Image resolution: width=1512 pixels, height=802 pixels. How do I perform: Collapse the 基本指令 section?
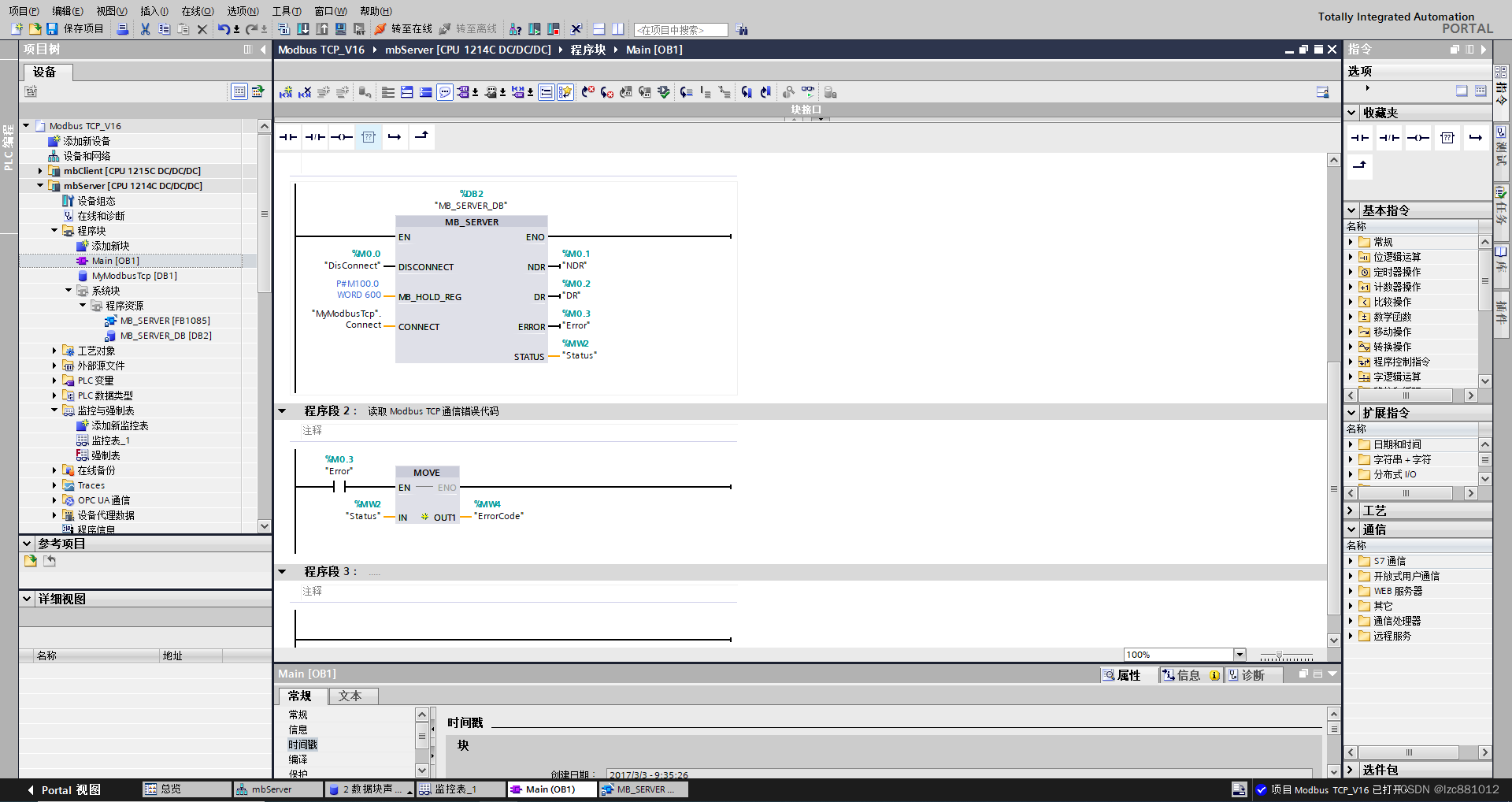[1352, 210]
